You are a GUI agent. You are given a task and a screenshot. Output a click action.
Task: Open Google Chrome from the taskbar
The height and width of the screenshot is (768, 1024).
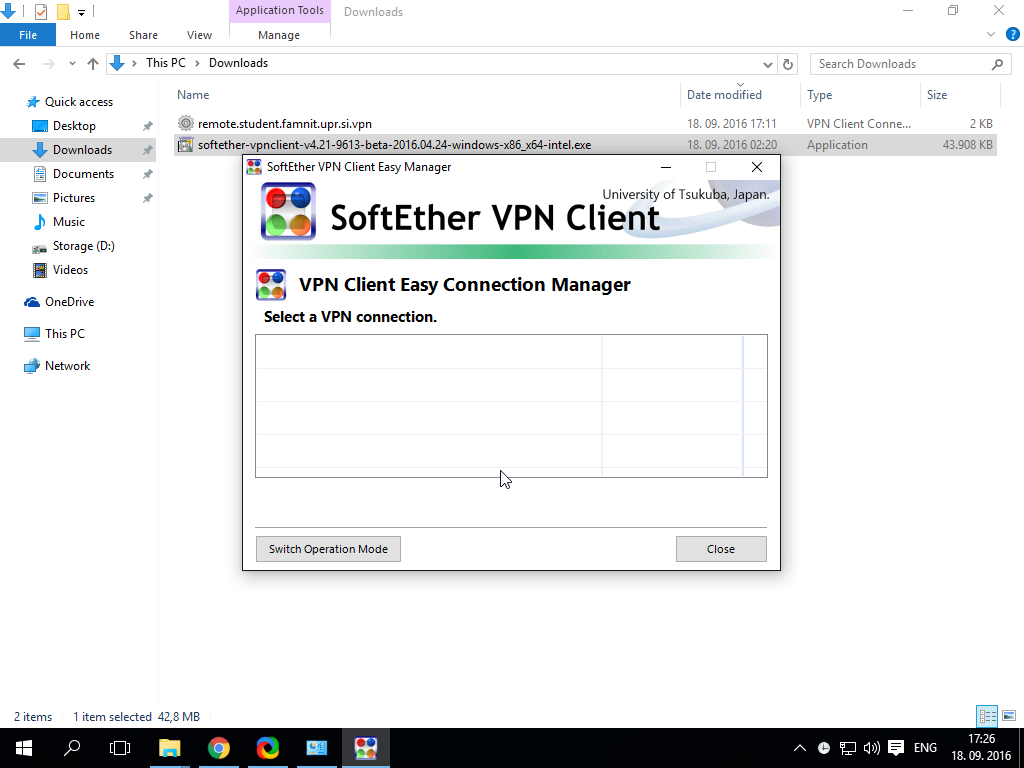pyautogui.click(x=219, y=748)
